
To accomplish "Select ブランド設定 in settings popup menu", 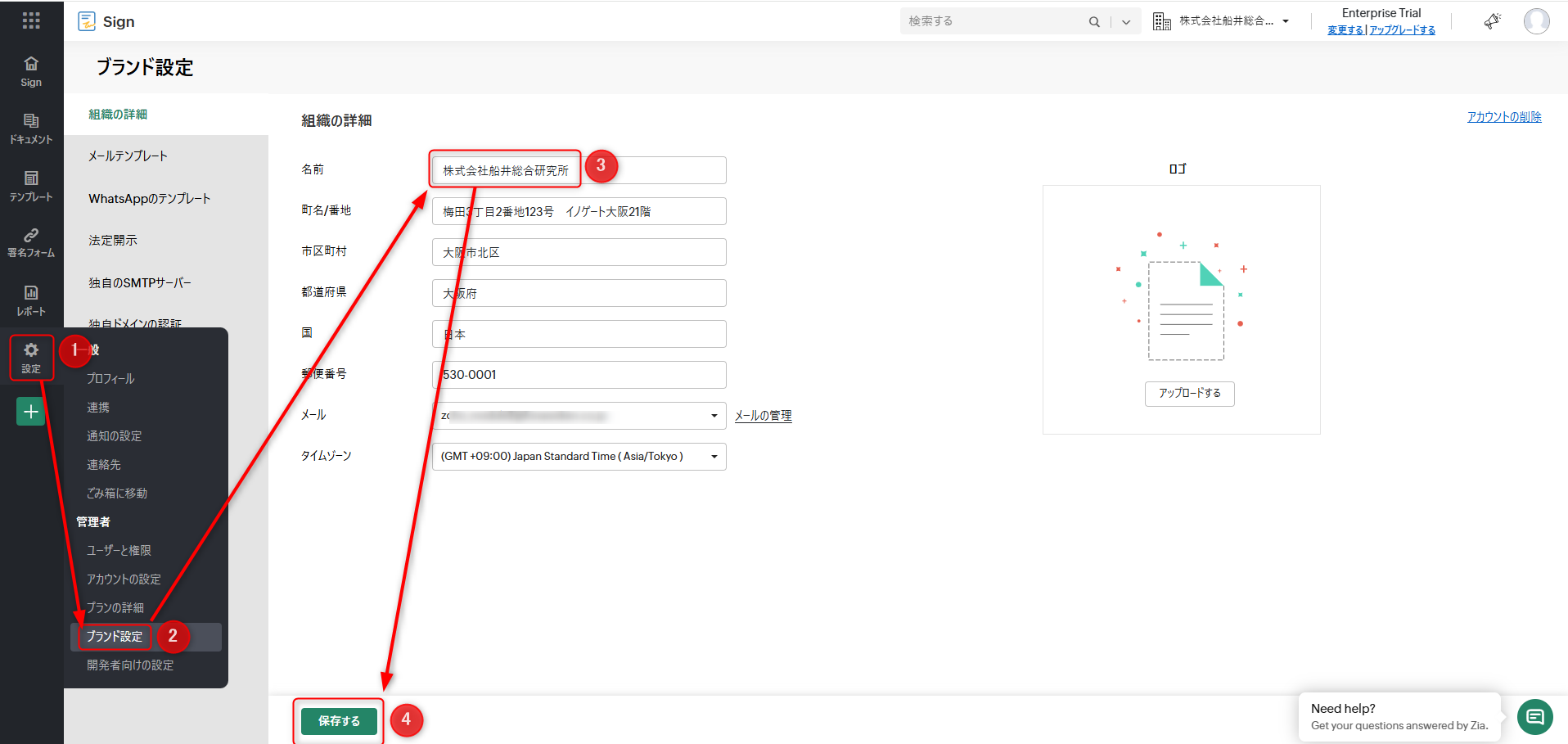I will point(115,637).
